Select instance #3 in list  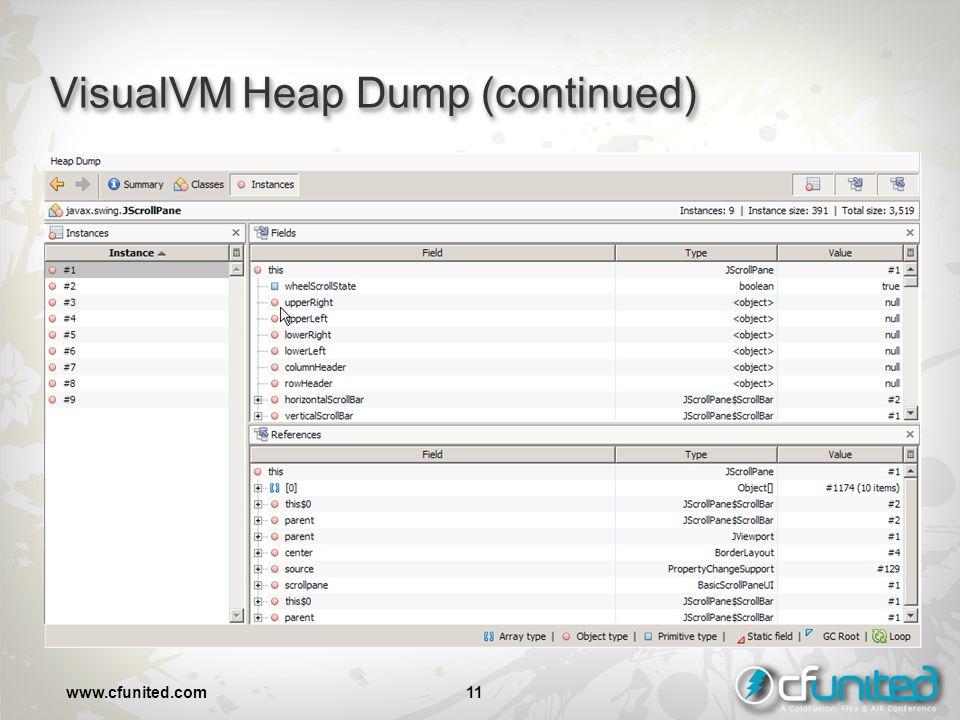coord(137,302)
